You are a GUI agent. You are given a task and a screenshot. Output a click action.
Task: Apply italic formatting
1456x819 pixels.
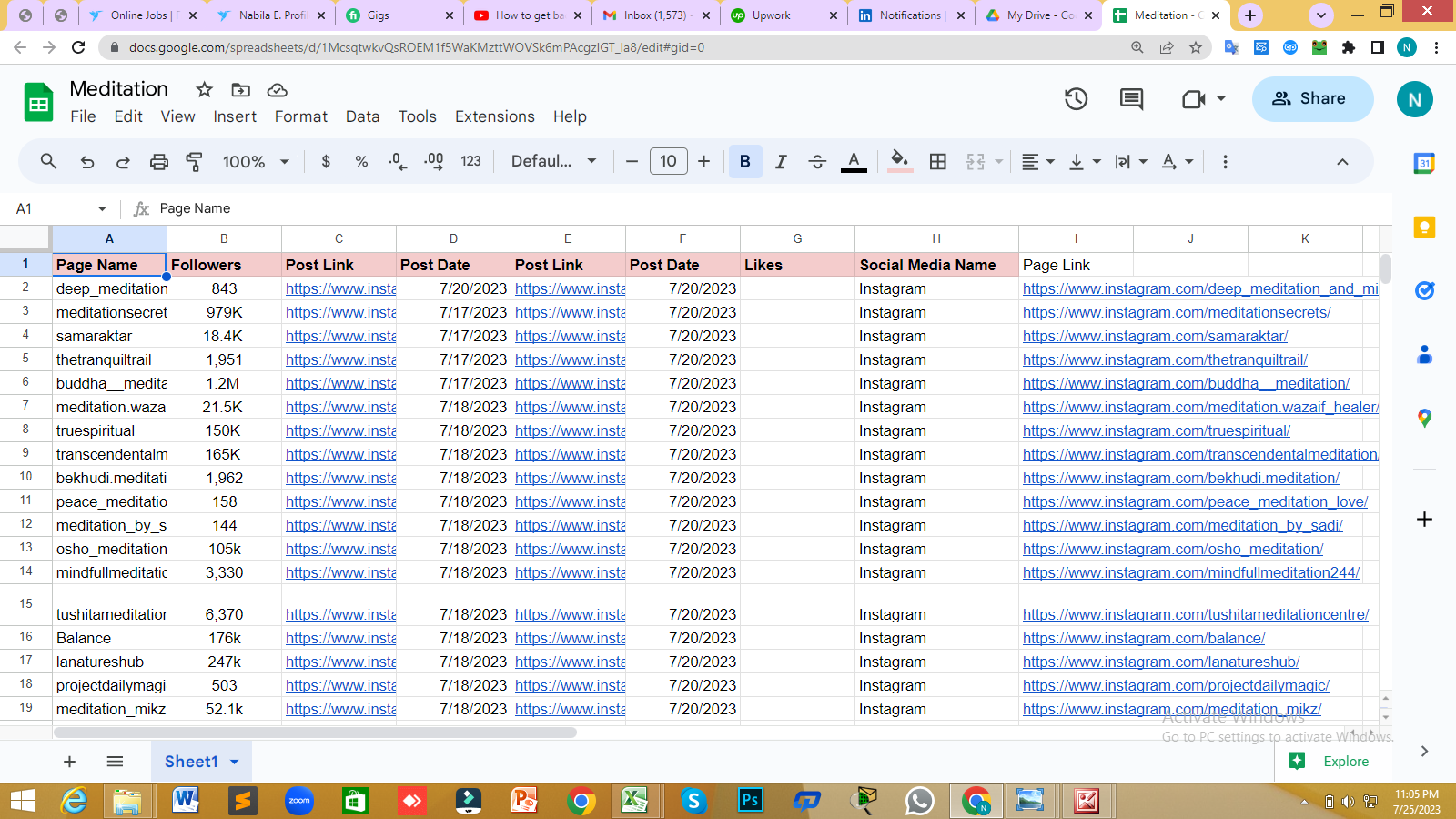[x=781, y=161]
